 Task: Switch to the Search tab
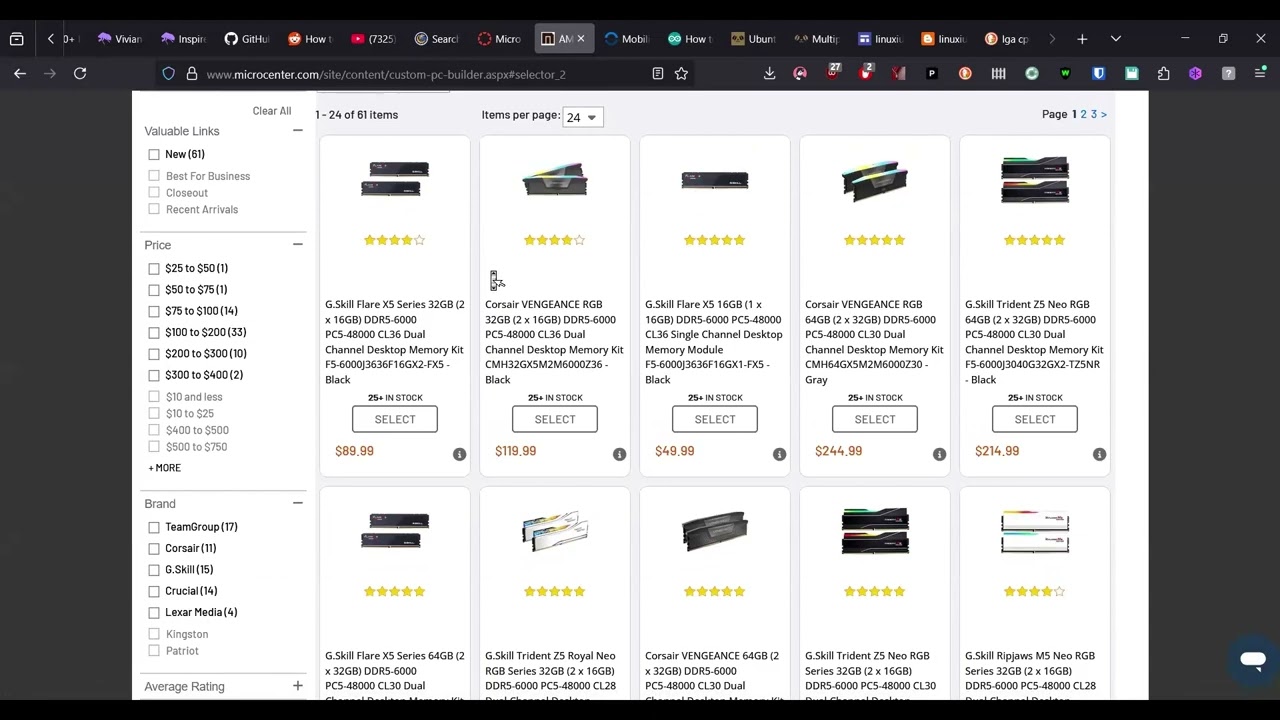click(x=435, y=39)
